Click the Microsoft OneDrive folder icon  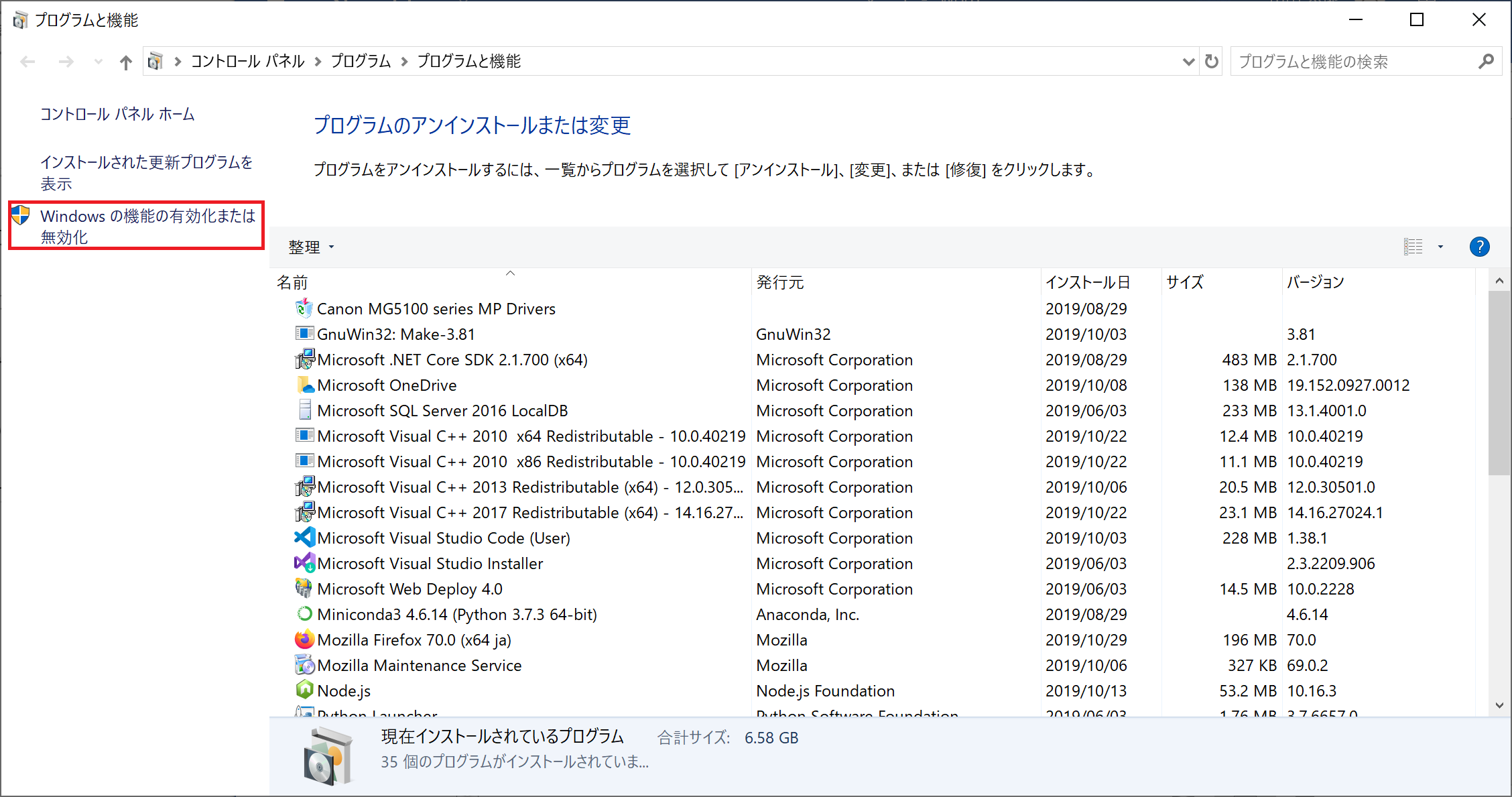pyautogui.click(x=304, y=385)
